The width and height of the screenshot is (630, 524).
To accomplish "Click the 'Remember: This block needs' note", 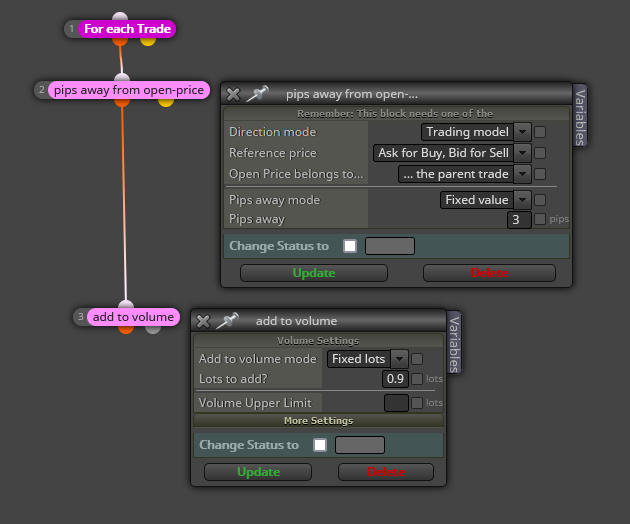I will tap(395, 114).
